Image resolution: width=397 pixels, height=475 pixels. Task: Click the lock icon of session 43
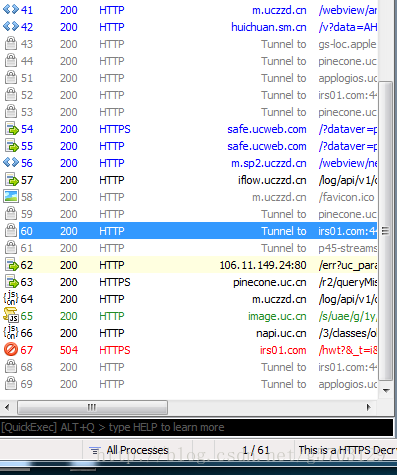11,44
